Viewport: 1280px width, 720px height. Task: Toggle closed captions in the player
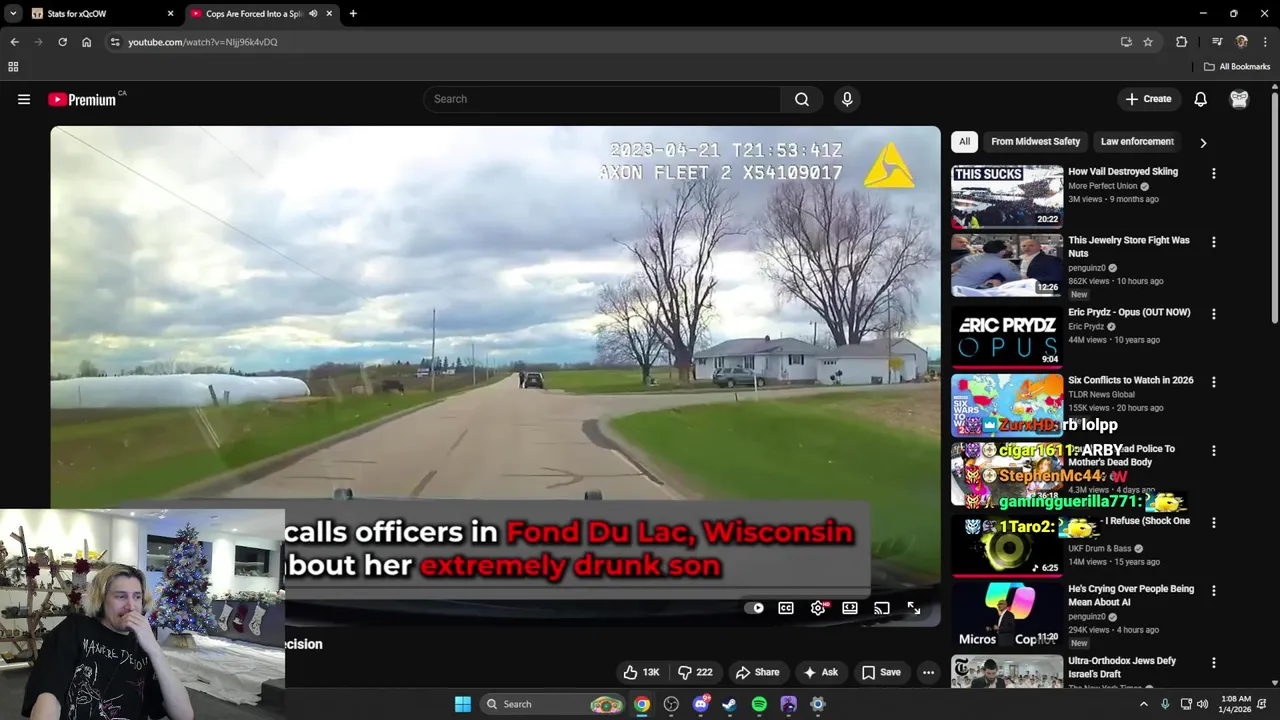pos(786,608)
